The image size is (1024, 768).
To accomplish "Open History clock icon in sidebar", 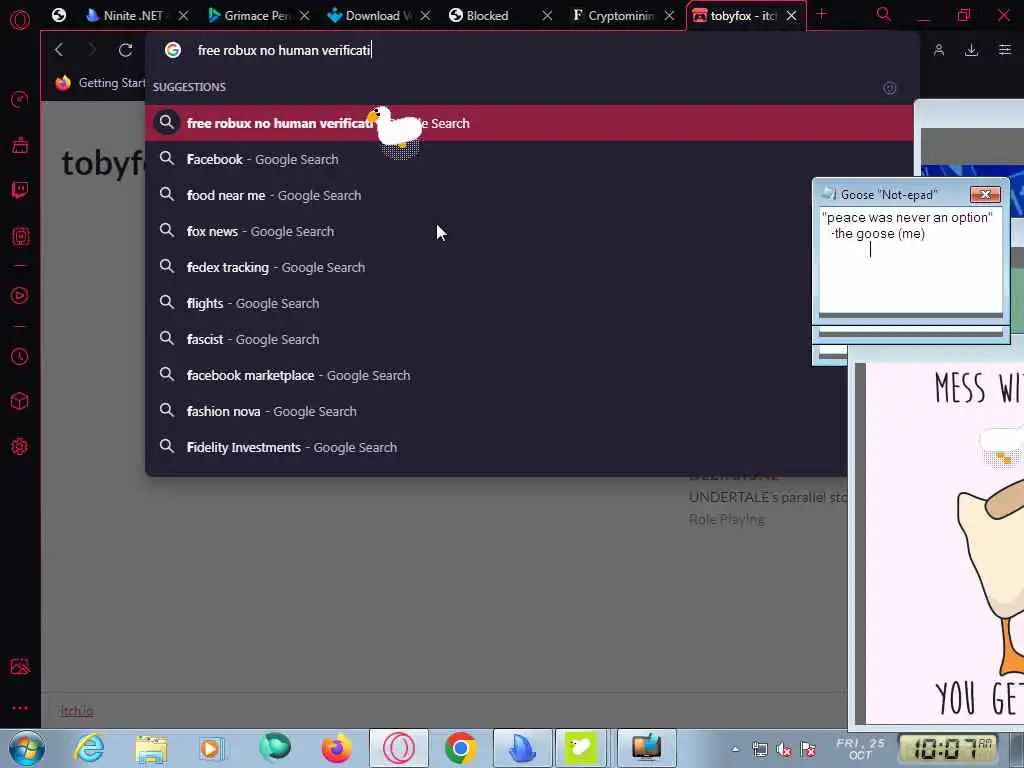I will coord(20,357).
